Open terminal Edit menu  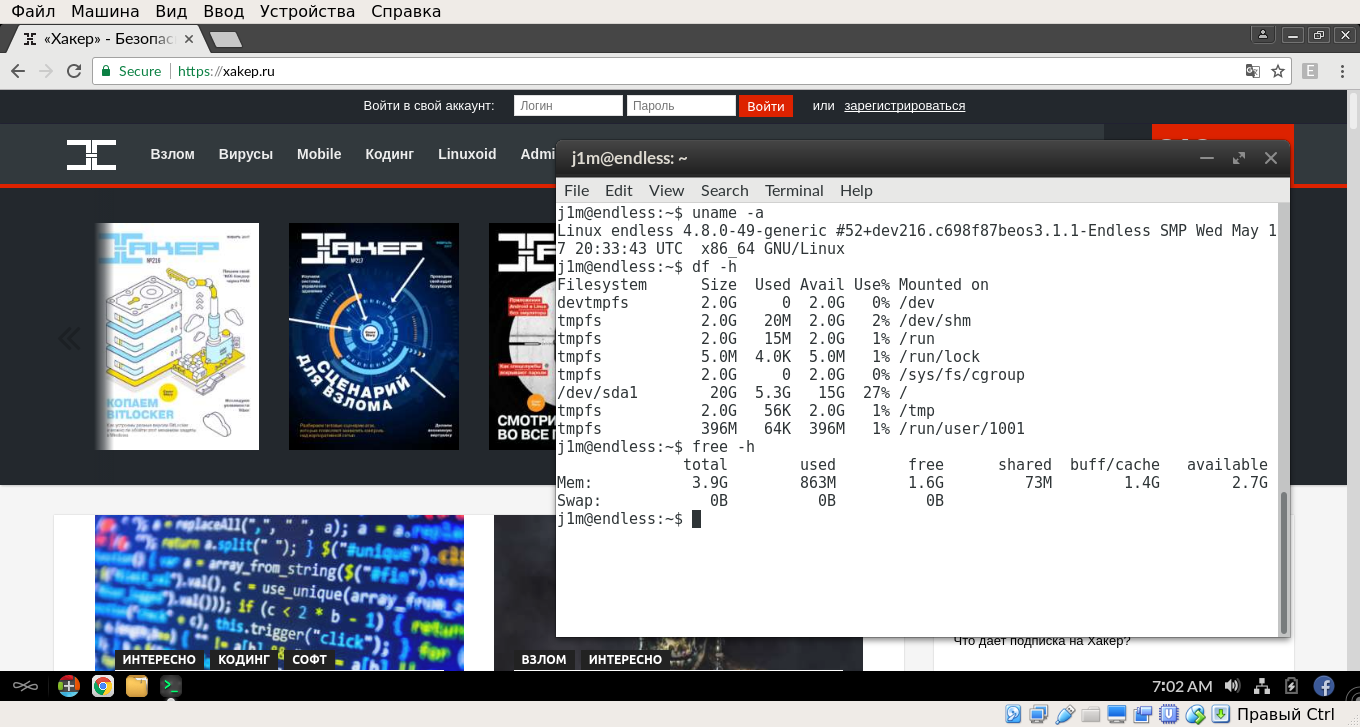(x=618, y=190)
